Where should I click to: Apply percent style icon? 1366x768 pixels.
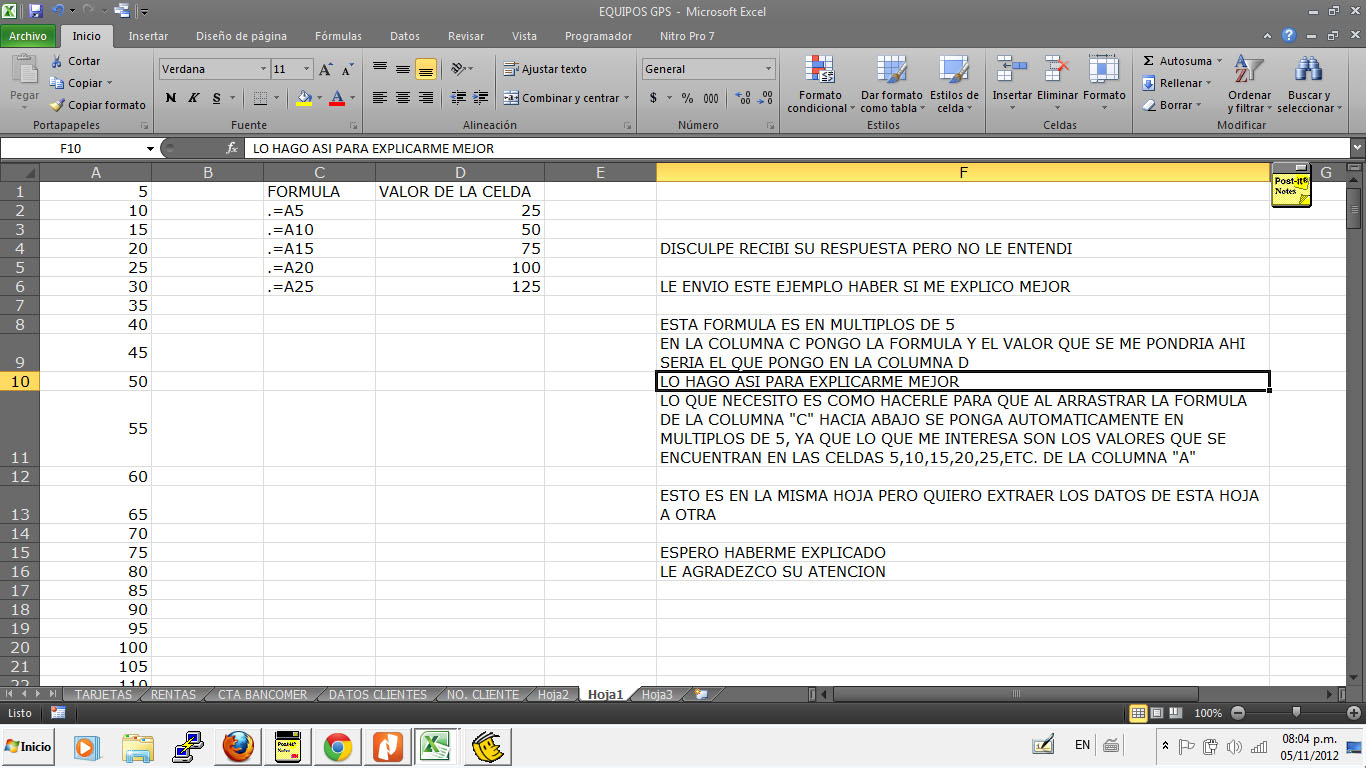(687, 98)
